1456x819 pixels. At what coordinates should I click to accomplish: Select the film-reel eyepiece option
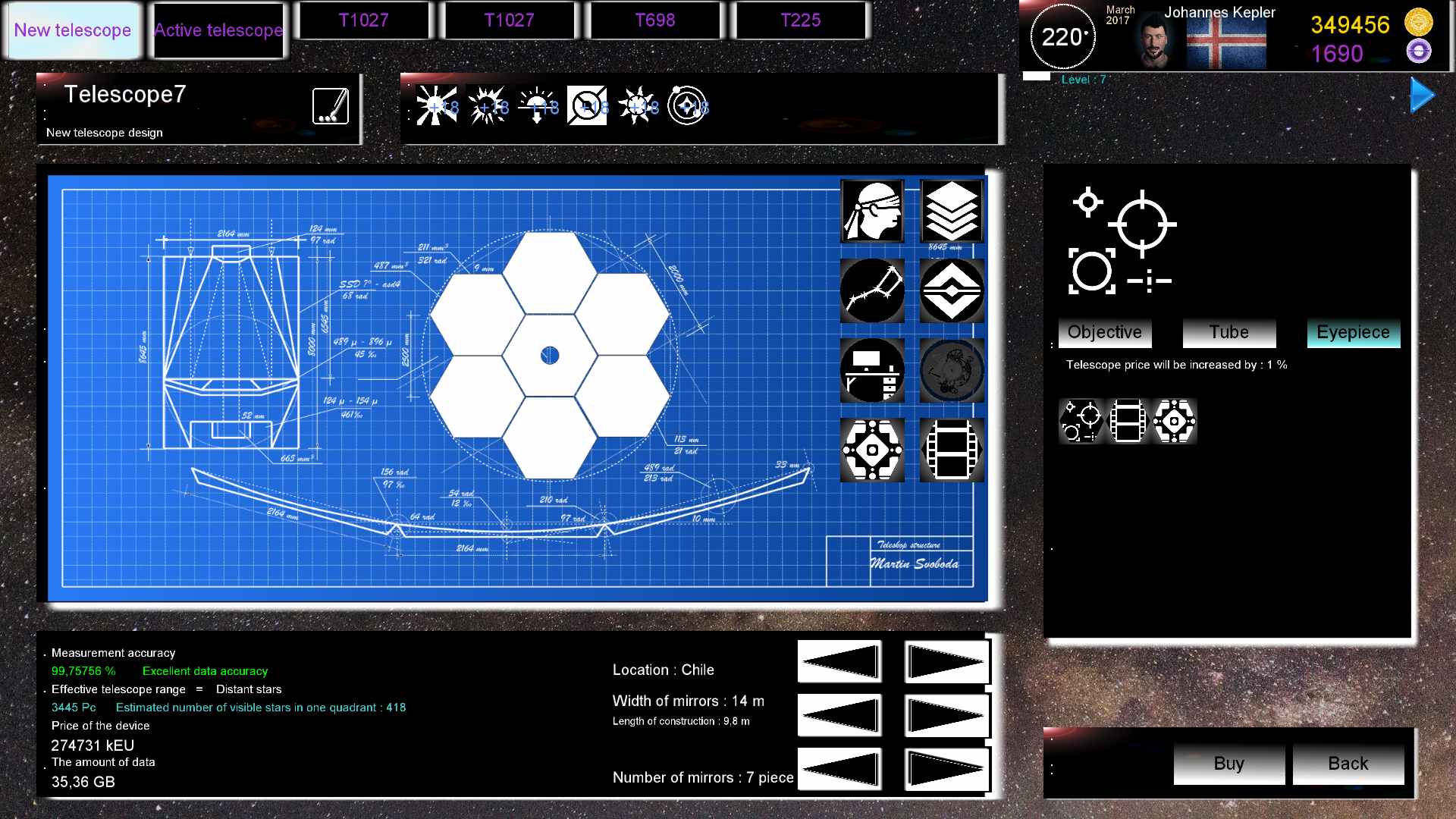[1126, 422]
